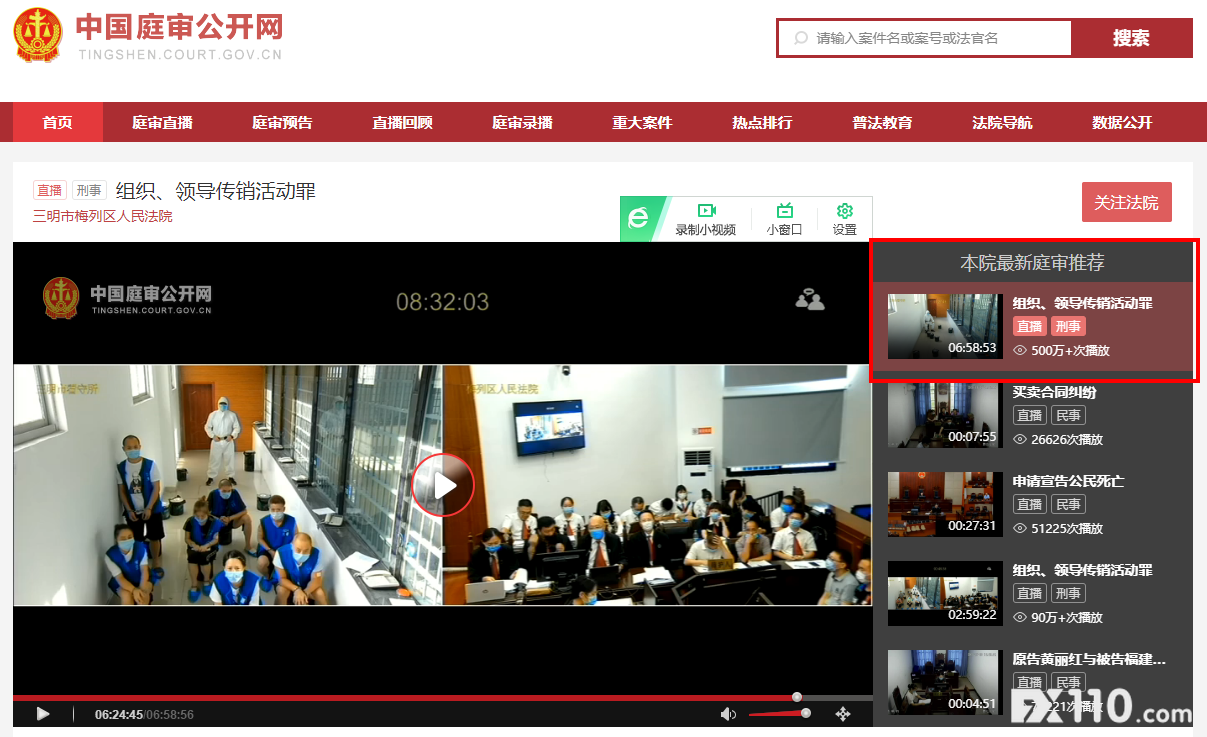Screen dimensions: 1207x737
Task: Click the audience people icon in video header
Action: [809, 299]
